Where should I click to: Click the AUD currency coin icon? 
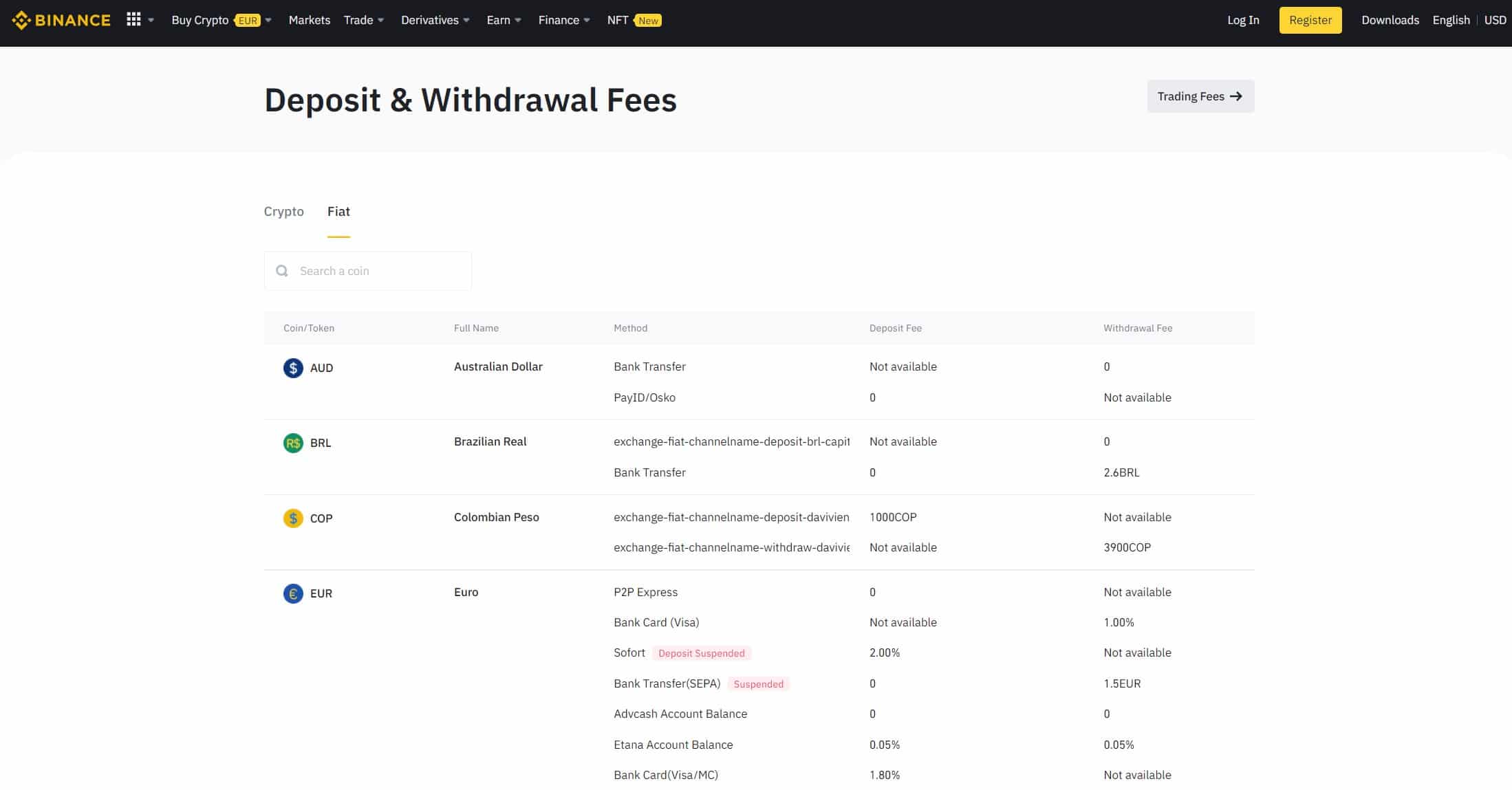(x=293, y=368)
